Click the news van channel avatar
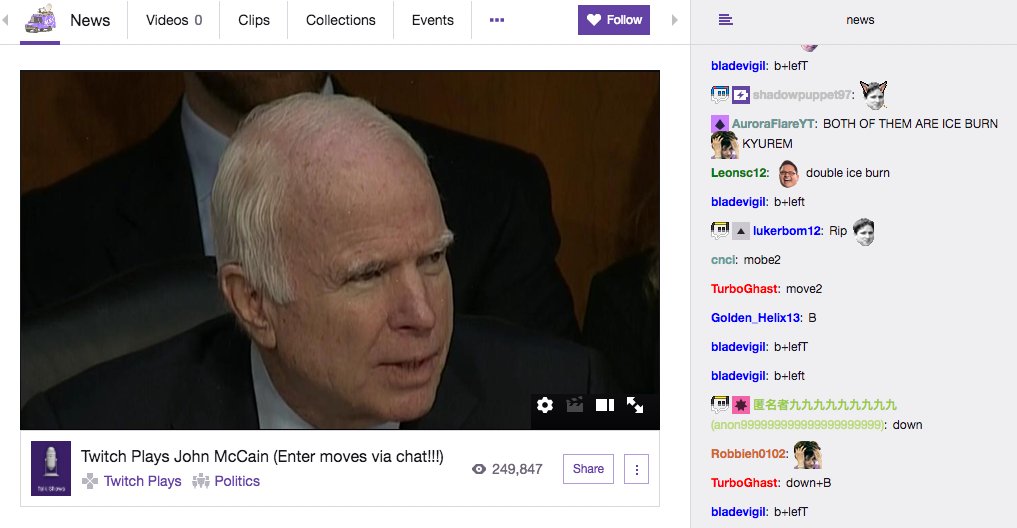The height and width of the screenshot is (528, 1017). pyautogui.click(x=40, y=19)
